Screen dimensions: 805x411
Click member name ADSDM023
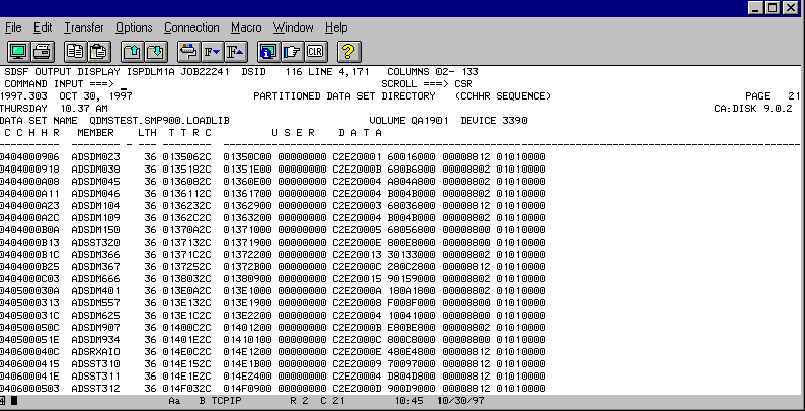coord(96,157)
